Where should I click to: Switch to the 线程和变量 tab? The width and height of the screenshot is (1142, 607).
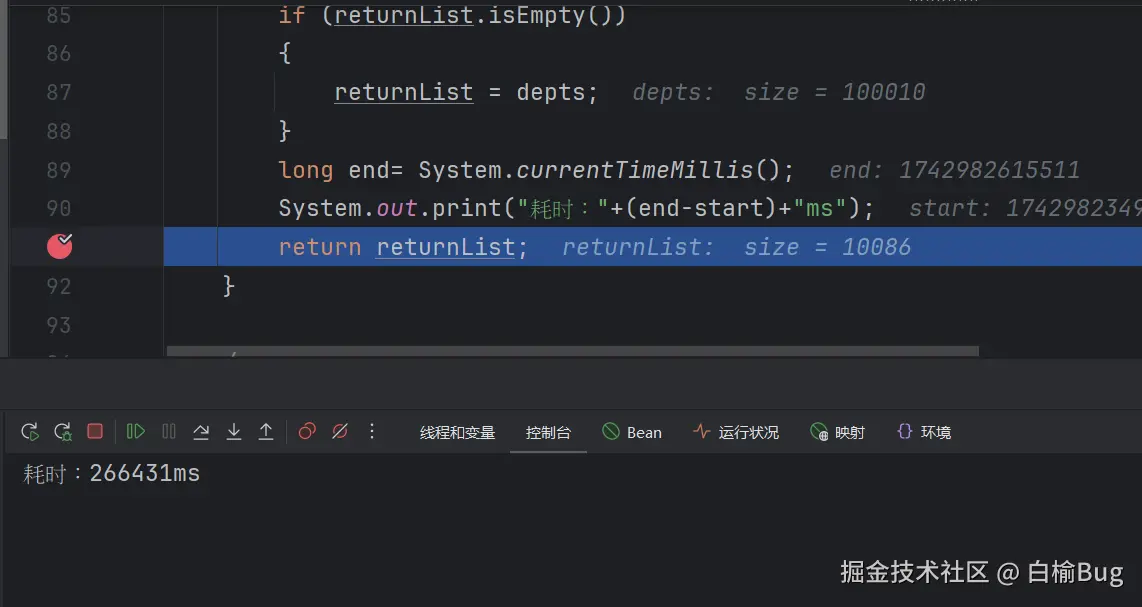point(457,431)
